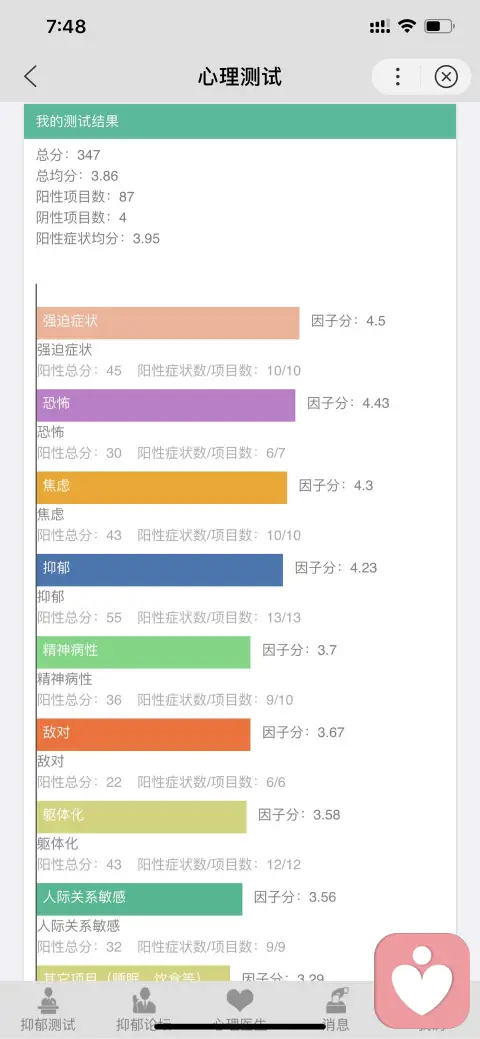Select the light green 精神病性 bar
Viewport: 480px width, 1039px height.
144,652
